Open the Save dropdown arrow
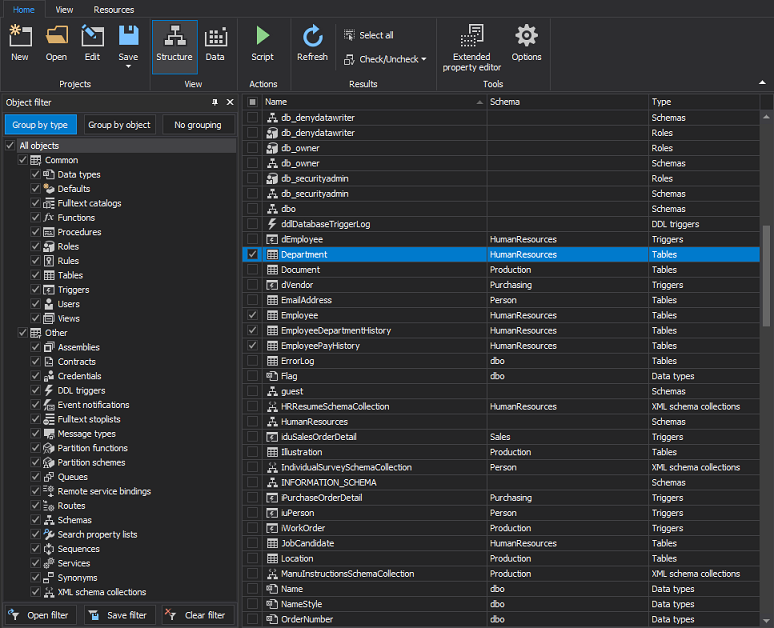The height and width of the screenshot is (628, 774). click(x=128, y=67)
